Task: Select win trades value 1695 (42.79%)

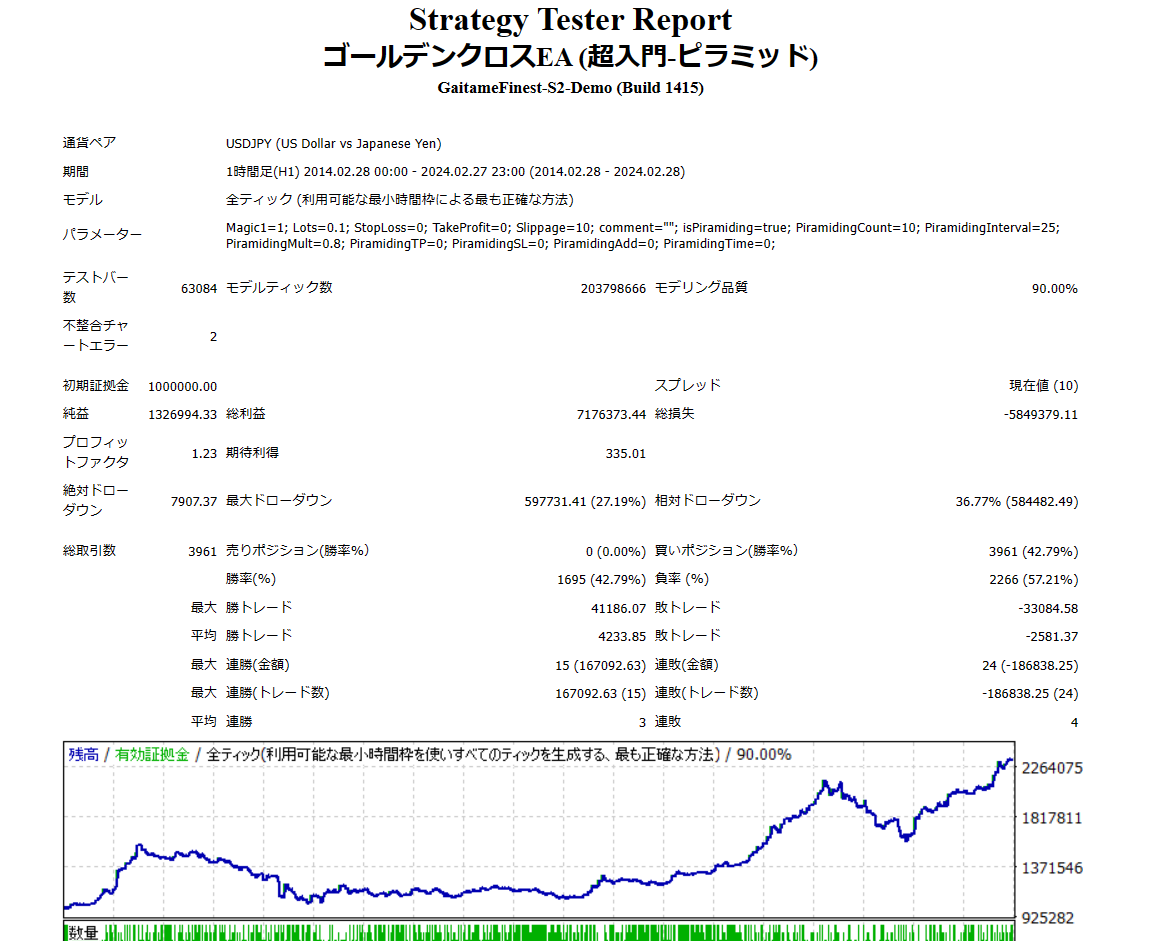Action: point(602,580)
